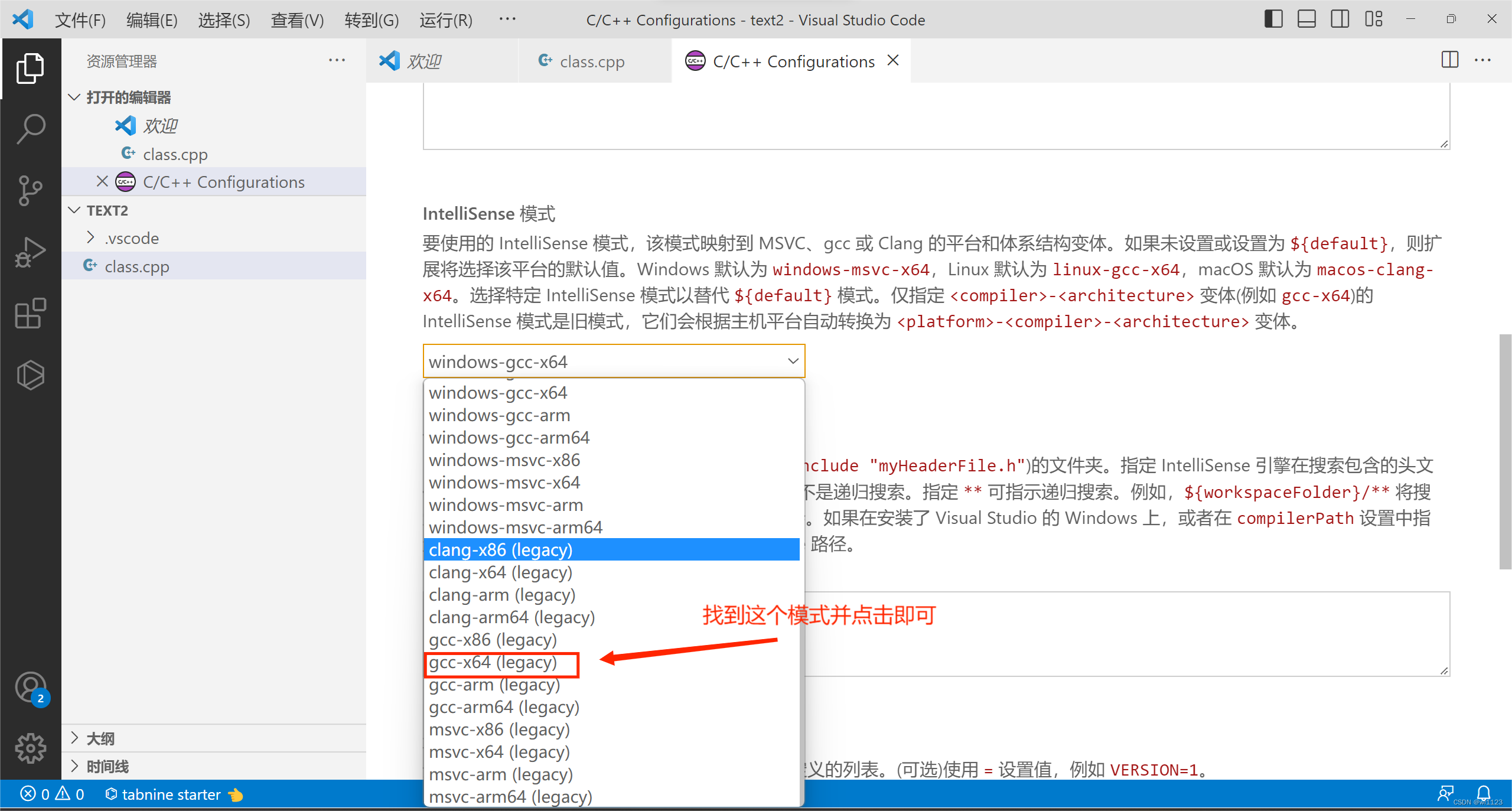Screen dimensions: 1512x811
Task: Toggle bottom panel layout icon
Action: click(1306, 19)
